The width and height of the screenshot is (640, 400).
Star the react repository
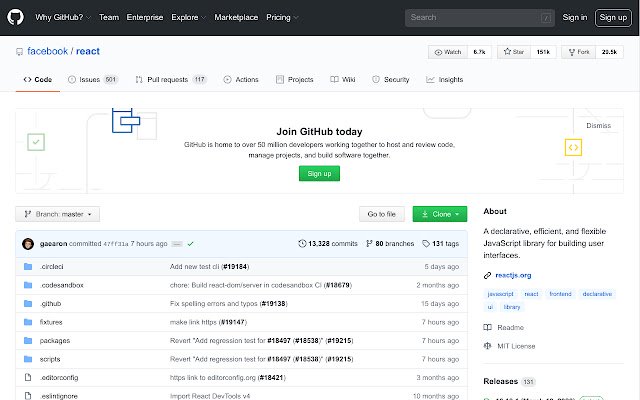(x=514, y=52)
